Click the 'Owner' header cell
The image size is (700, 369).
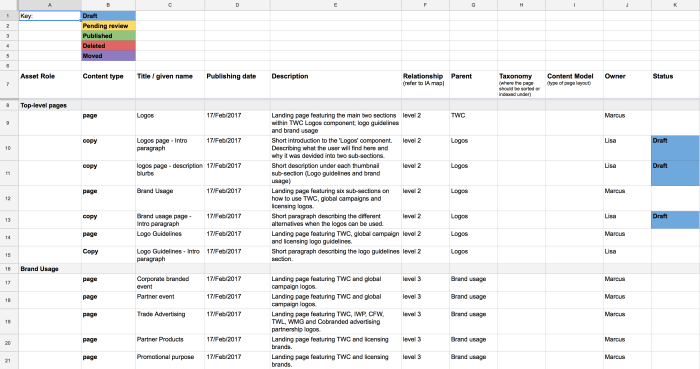(x=627, y=84)
